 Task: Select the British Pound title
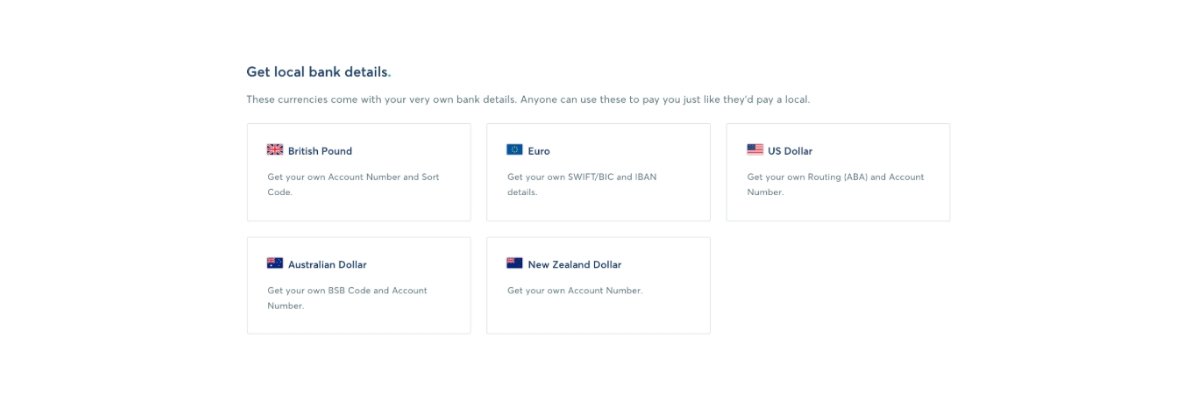click(x=320, y=151)
